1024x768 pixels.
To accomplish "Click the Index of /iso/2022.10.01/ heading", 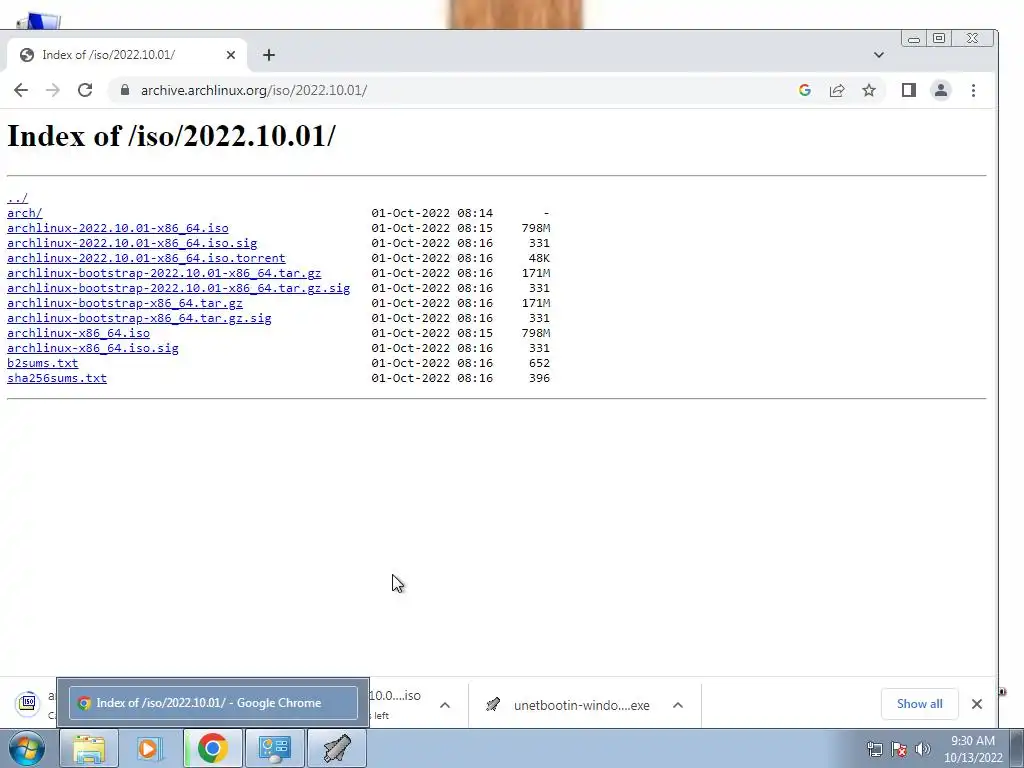I will click(171, 136).
